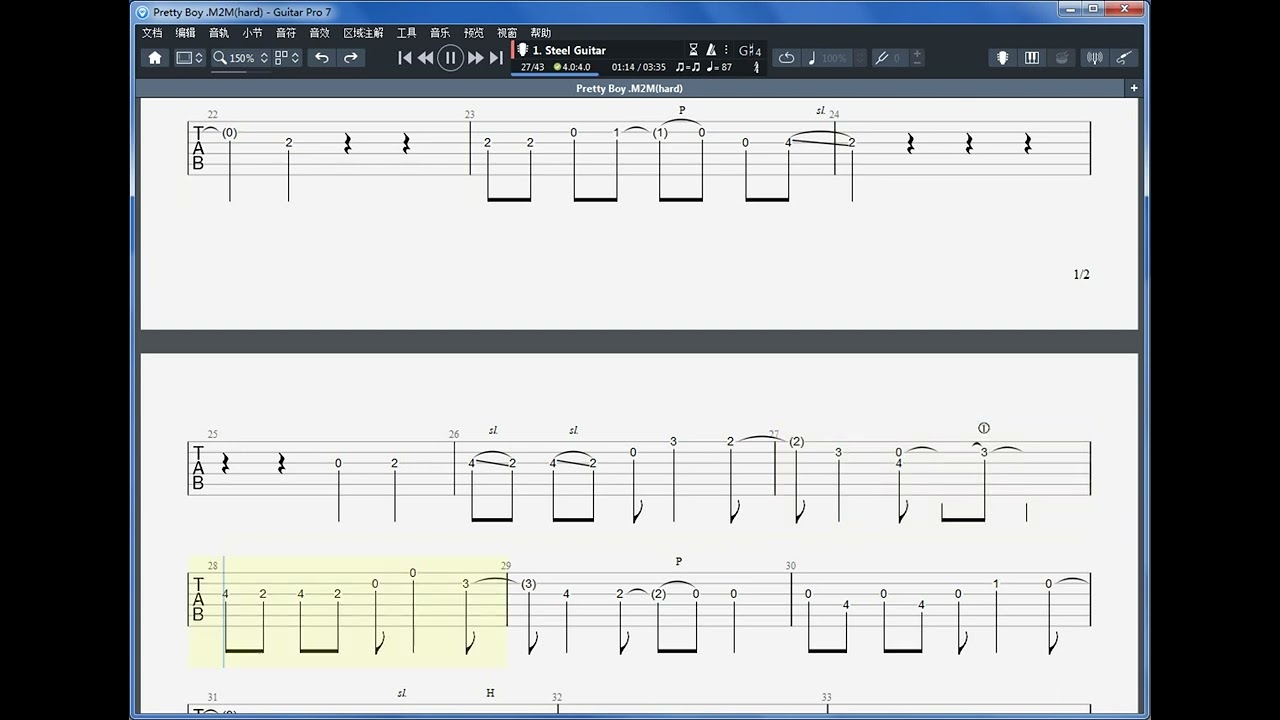The image size is (1280, 720).
Task: Open the multi-track layout selector
Action: click(x=287, y=58)
